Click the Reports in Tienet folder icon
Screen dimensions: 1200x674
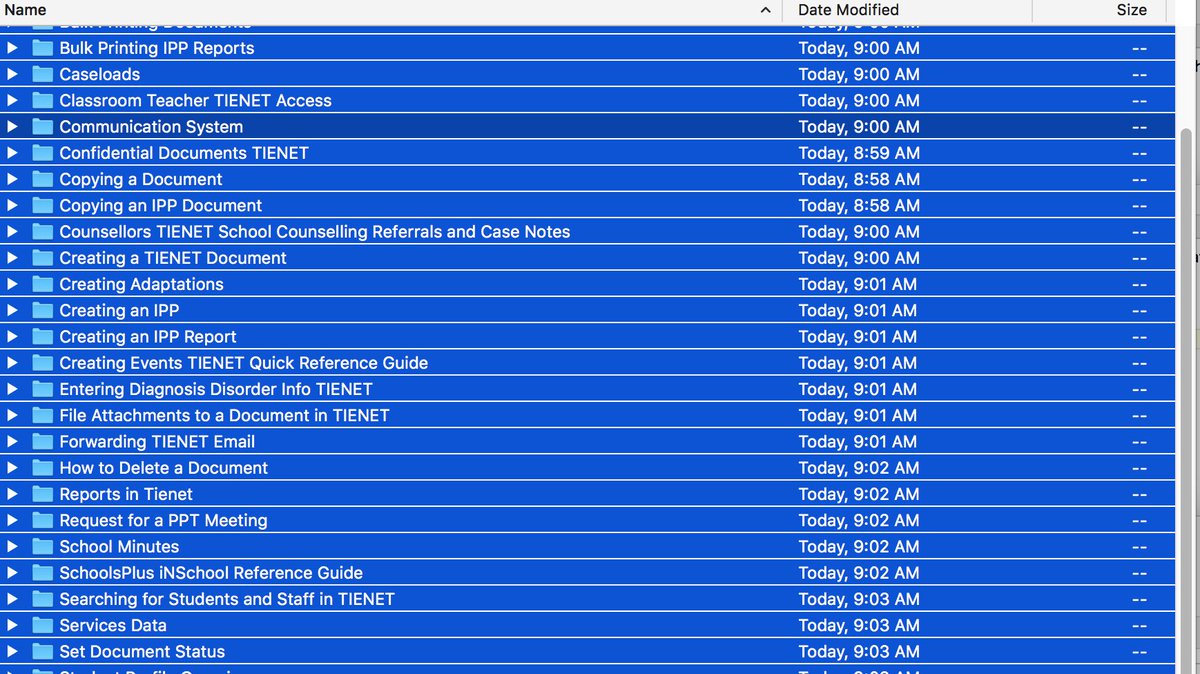point(42,494)
